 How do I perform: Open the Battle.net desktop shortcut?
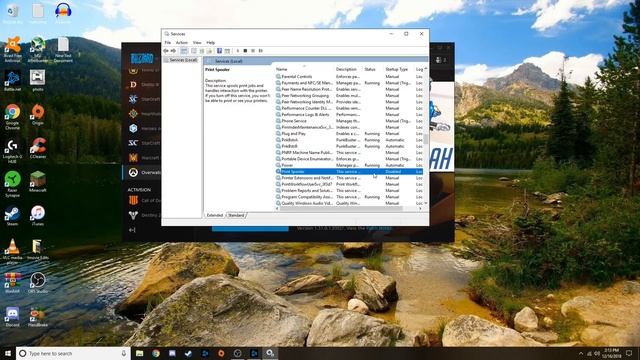[x=12, y=81]
